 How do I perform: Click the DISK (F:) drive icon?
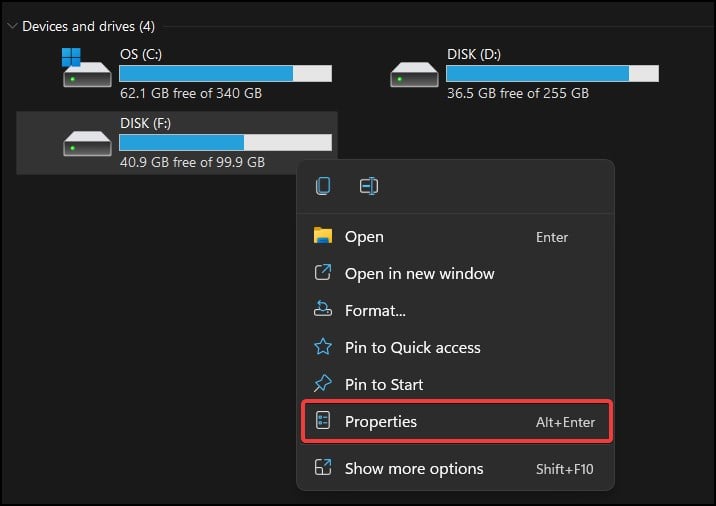[x=87, y=143]
